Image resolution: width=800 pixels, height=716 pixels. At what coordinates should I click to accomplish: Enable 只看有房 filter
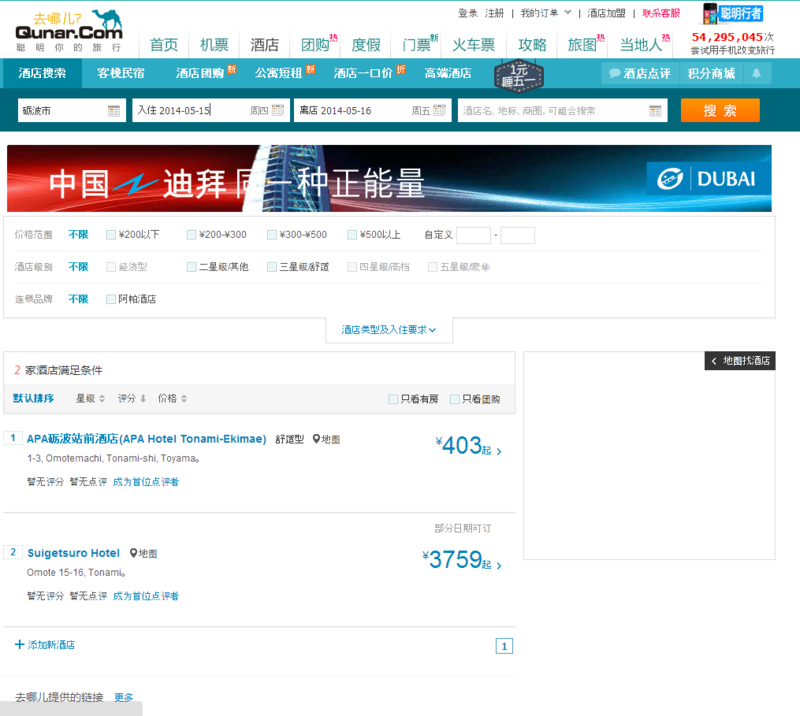pyautogui.click(x=393, y=399)
